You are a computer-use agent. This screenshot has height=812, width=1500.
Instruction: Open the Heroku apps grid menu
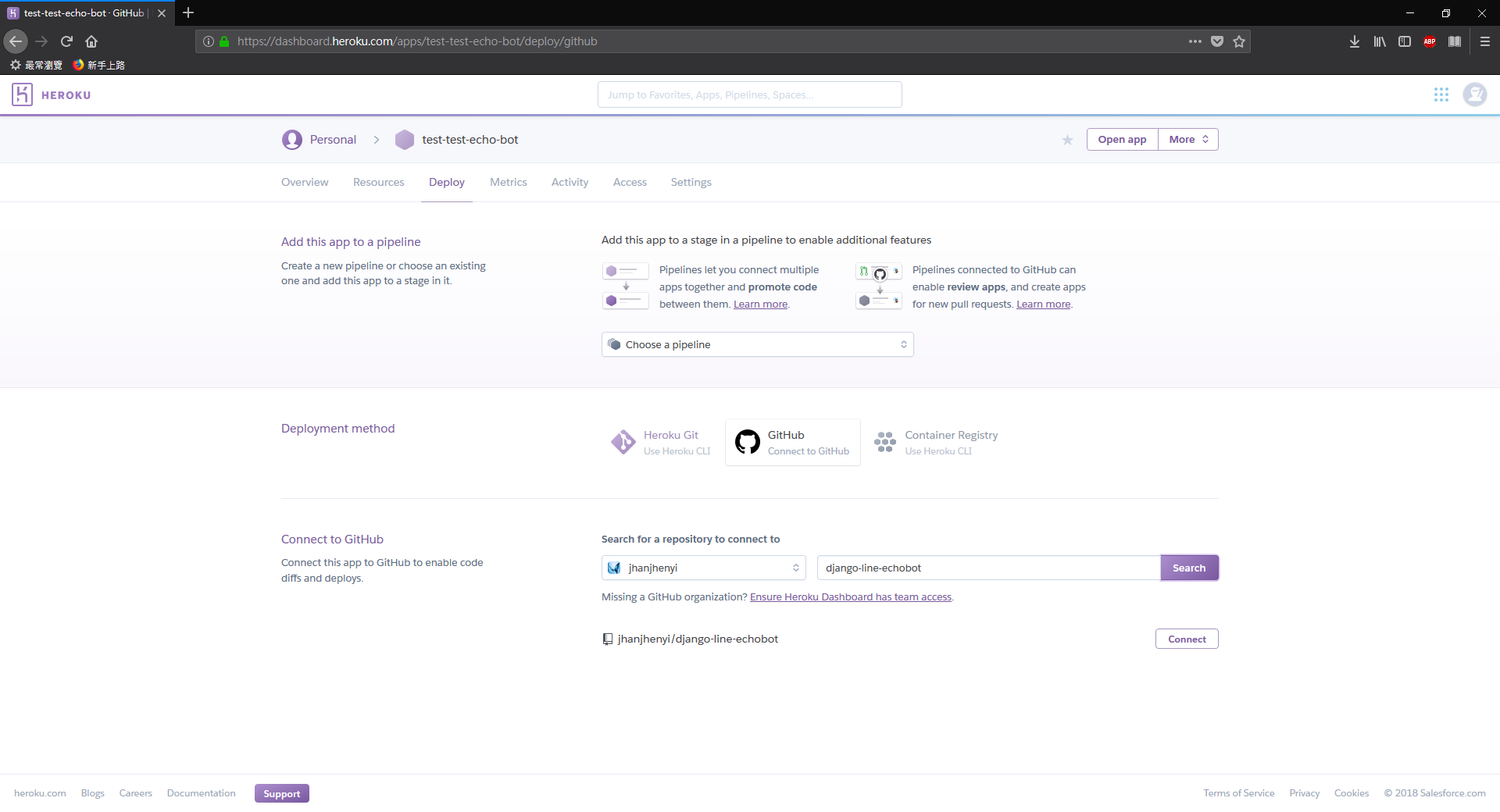point(1441,94)
